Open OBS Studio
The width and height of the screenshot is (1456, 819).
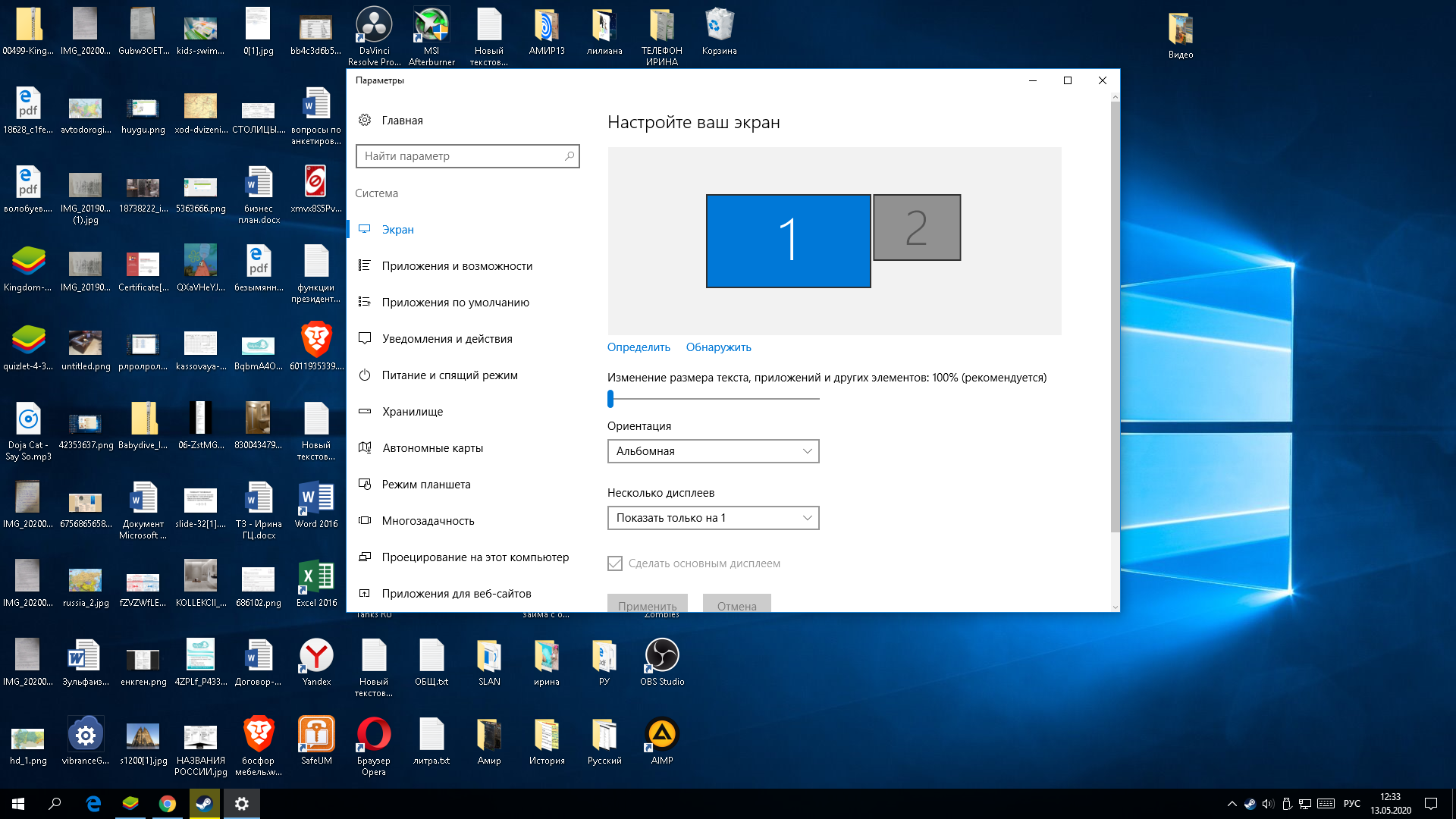click(x=660, y=654)
